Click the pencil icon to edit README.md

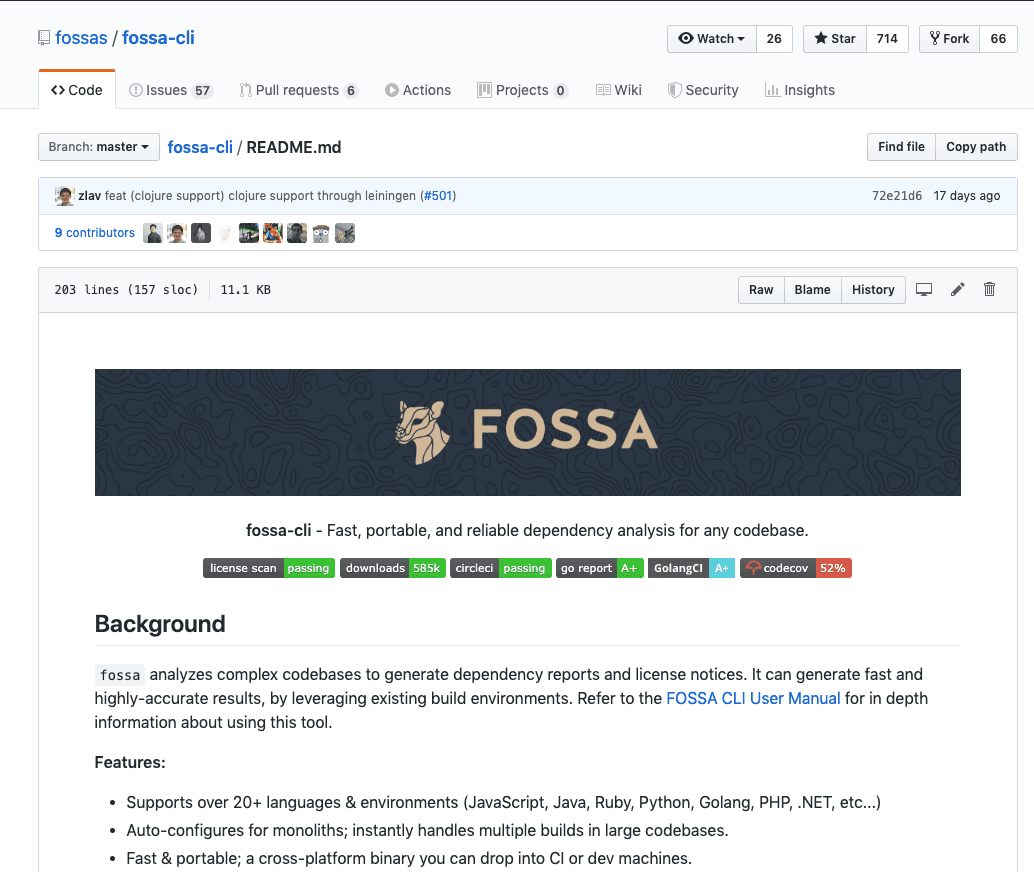click(x=956, y=289)
